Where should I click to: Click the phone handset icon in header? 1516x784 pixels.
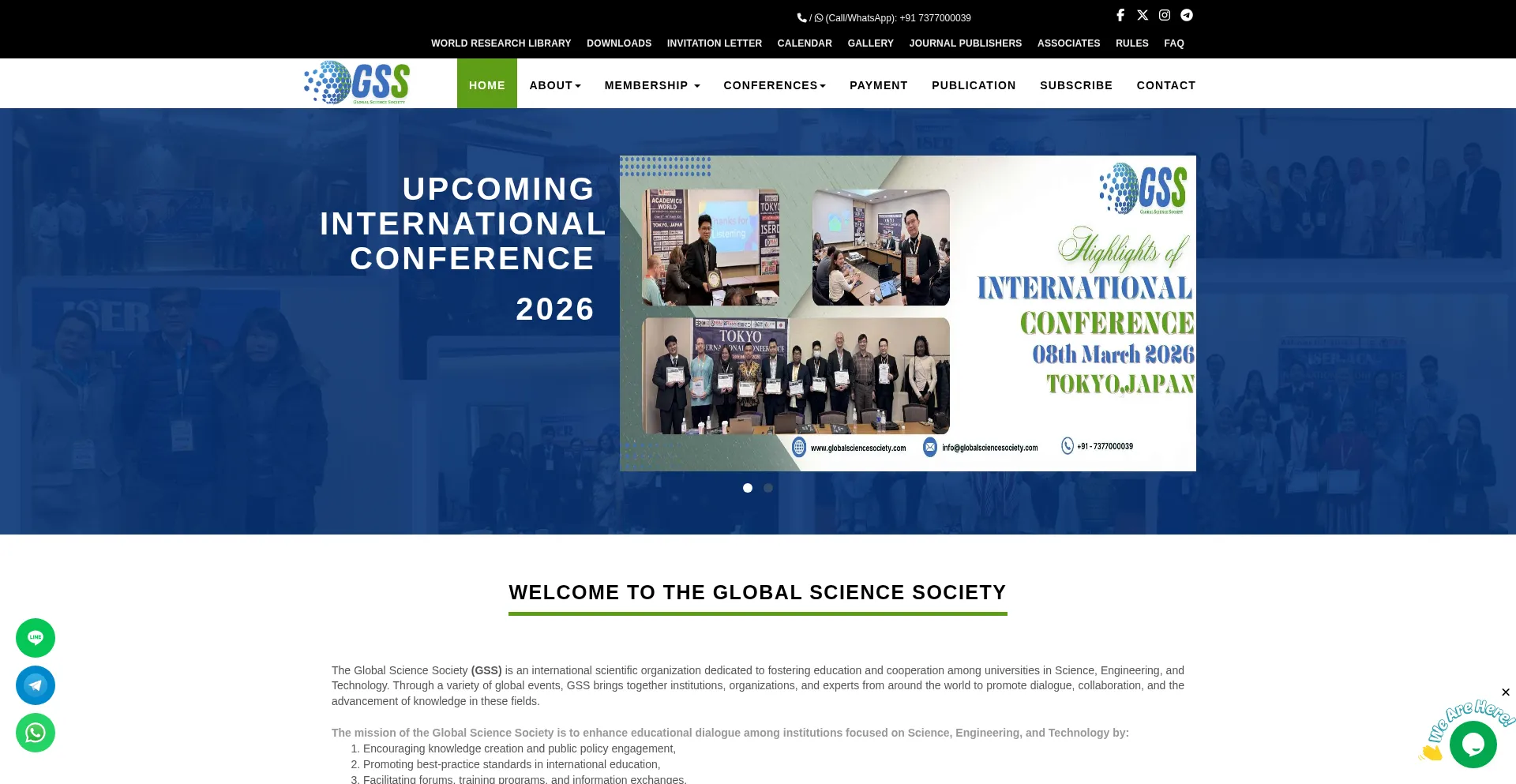802,17
